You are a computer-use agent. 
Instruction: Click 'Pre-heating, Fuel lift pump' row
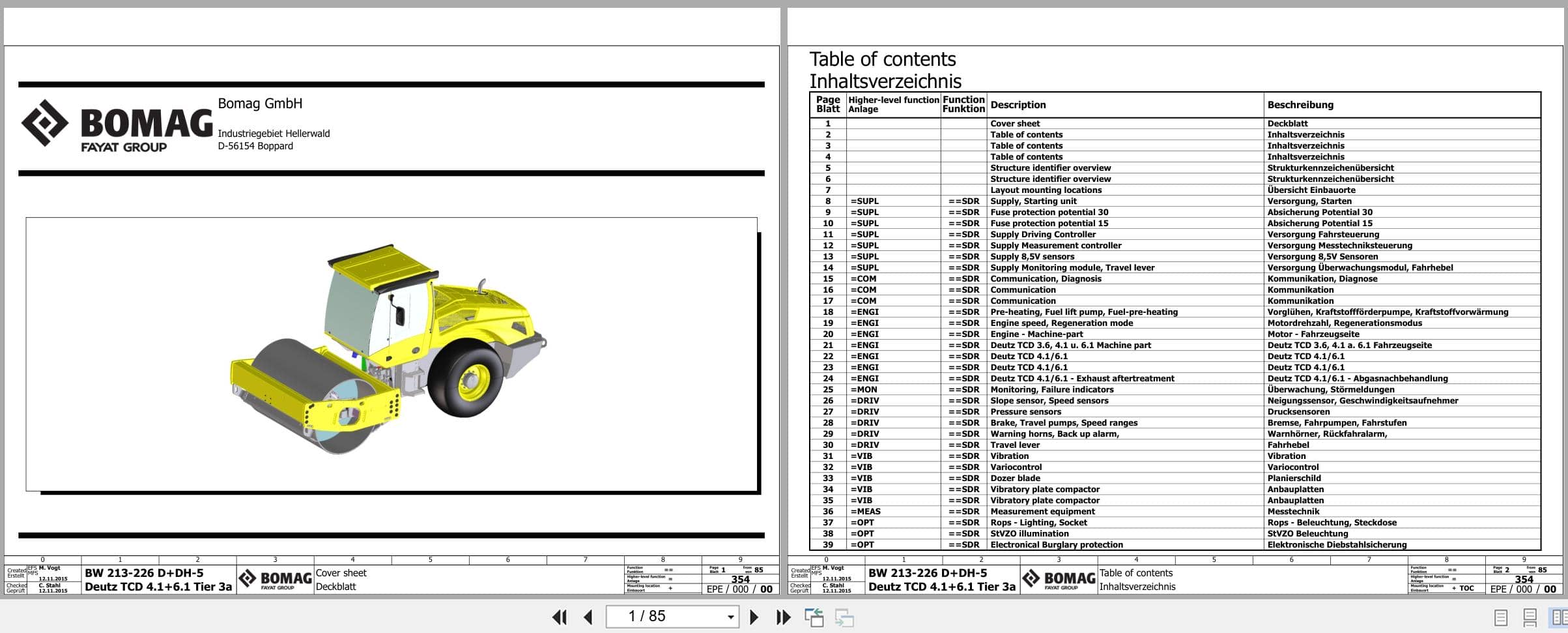[x=1084, y=312]
